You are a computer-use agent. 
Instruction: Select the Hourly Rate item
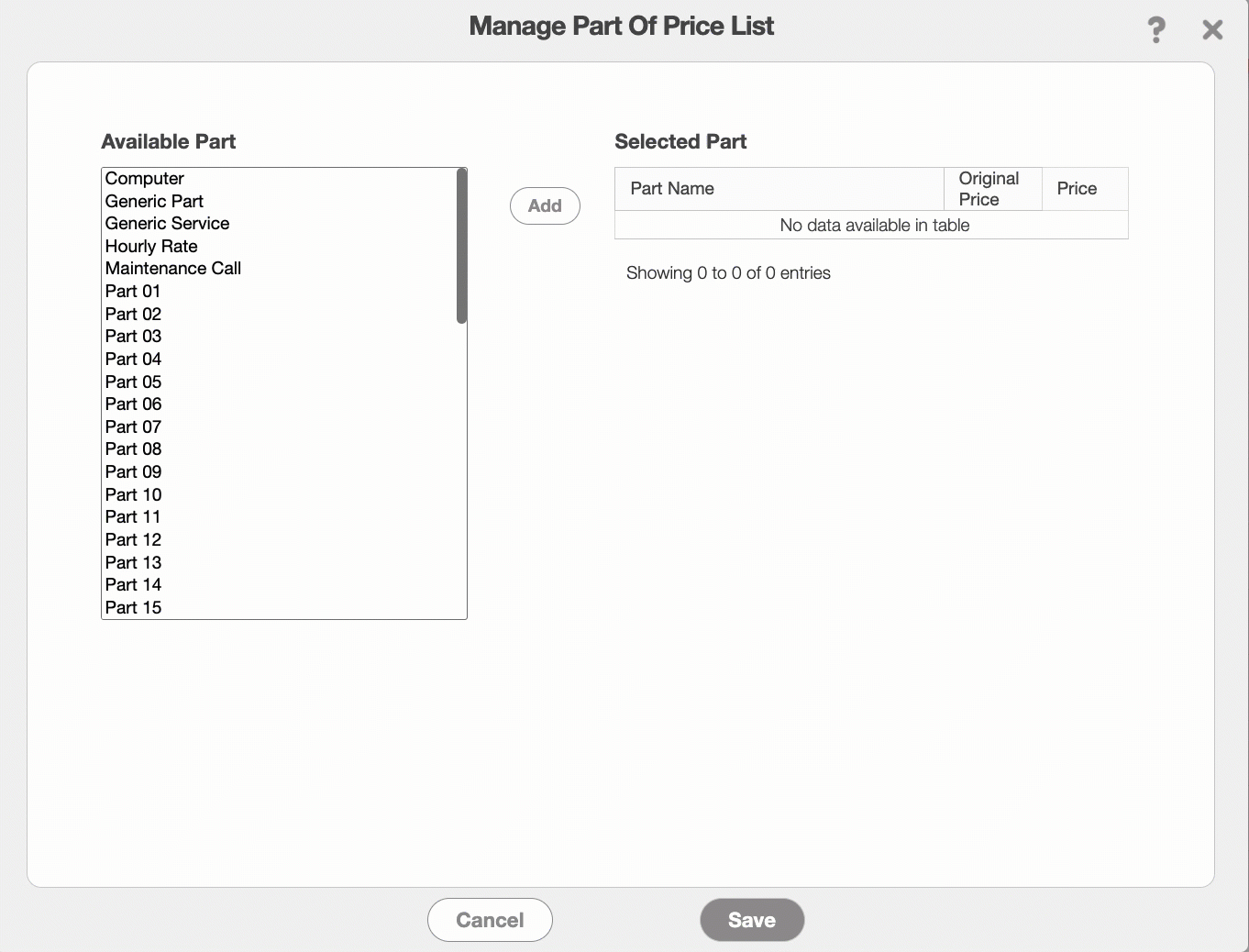click(151, 246)
